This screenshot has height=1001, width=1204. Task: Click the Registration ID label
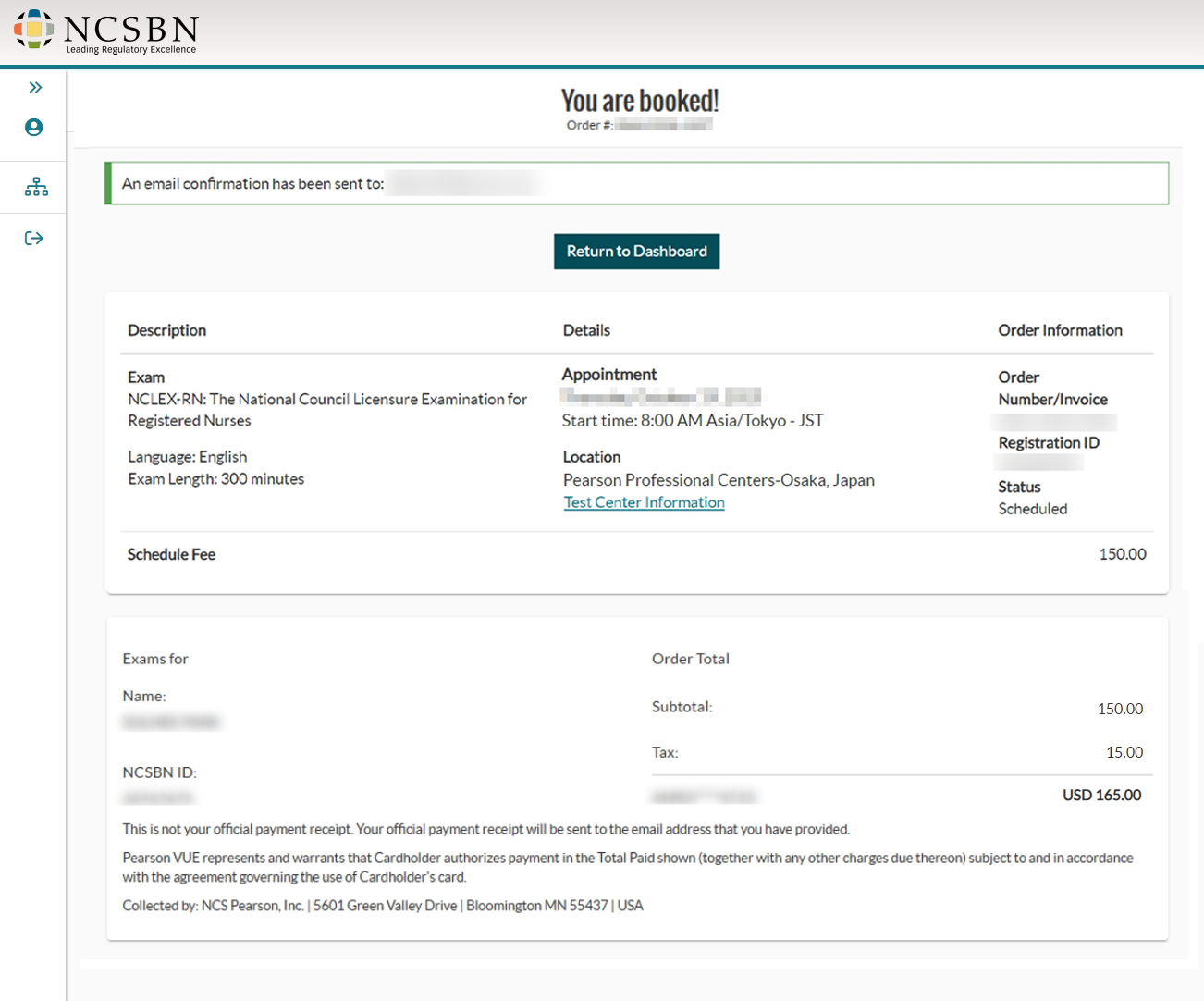(1049, 443)
